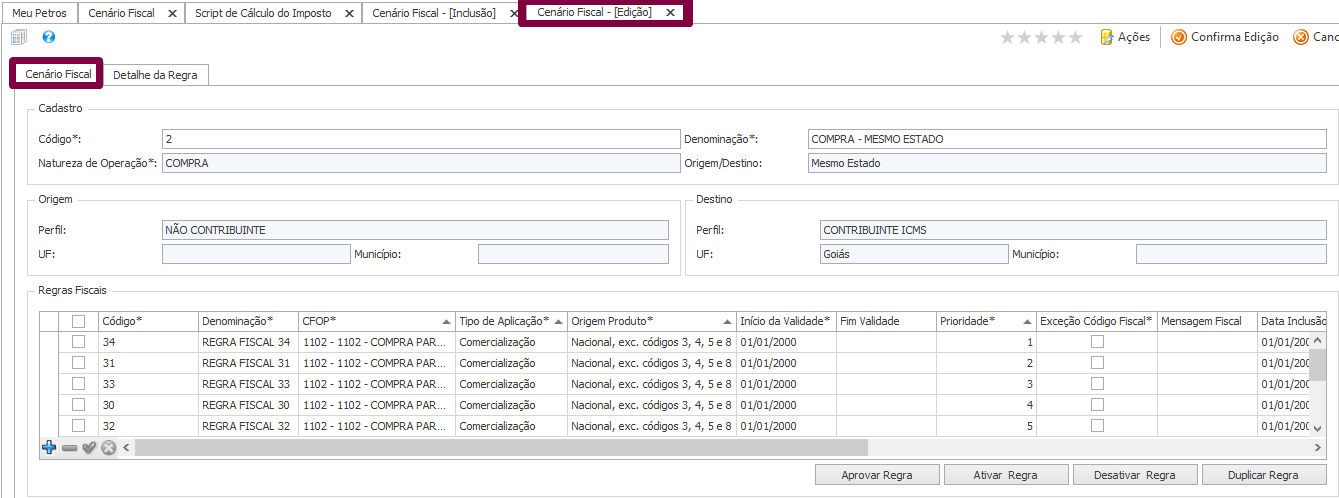
Task: Close the Cenário Fiscal - [Inclusão] tab
Action: pos(513,13)
